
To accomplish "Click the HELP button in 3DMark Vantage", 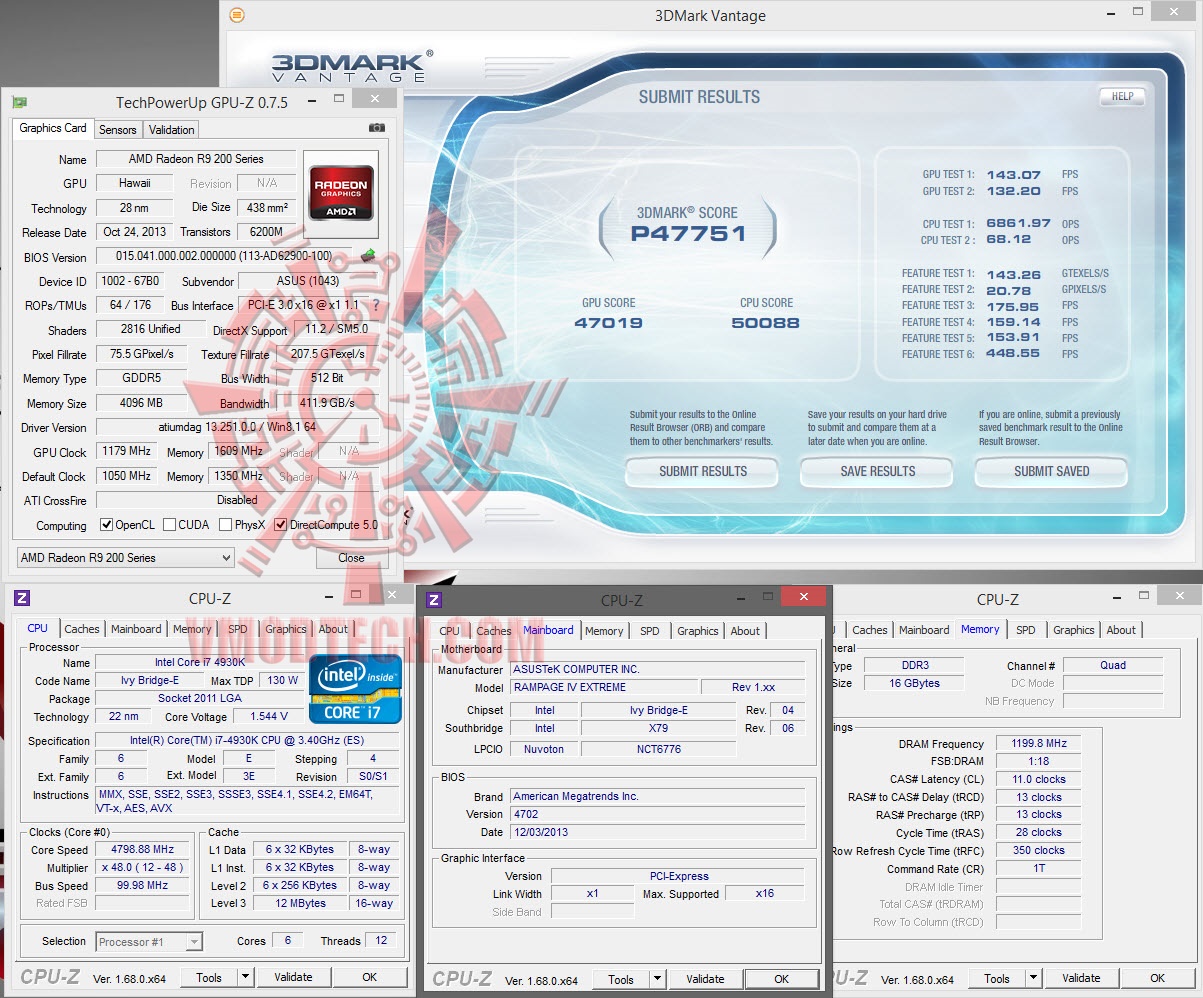I will click(1123, 97).
